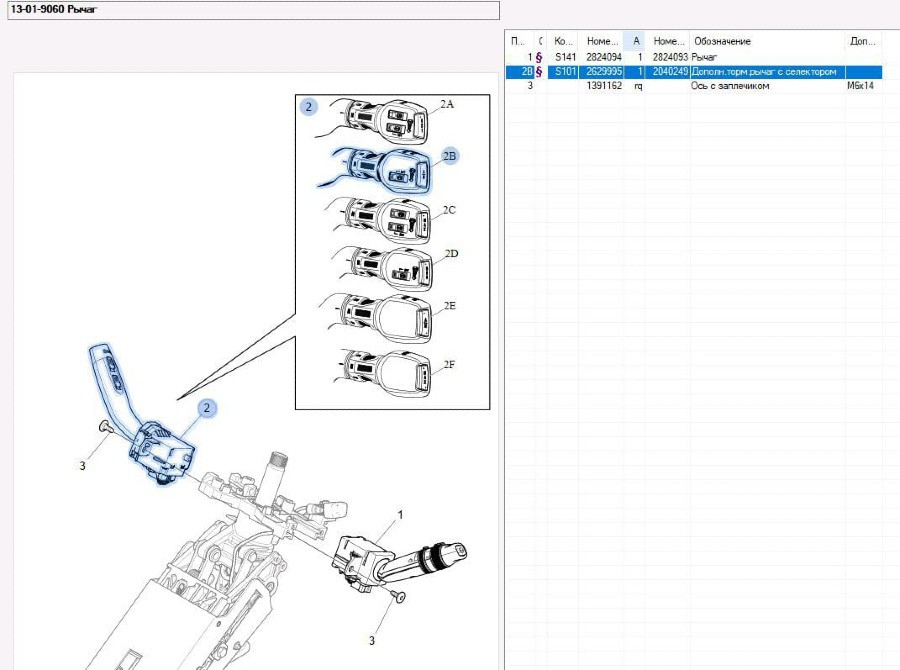This screenshot has width=900, height=670.
Task: Click the Доп... column header
Action: point(862,41)
